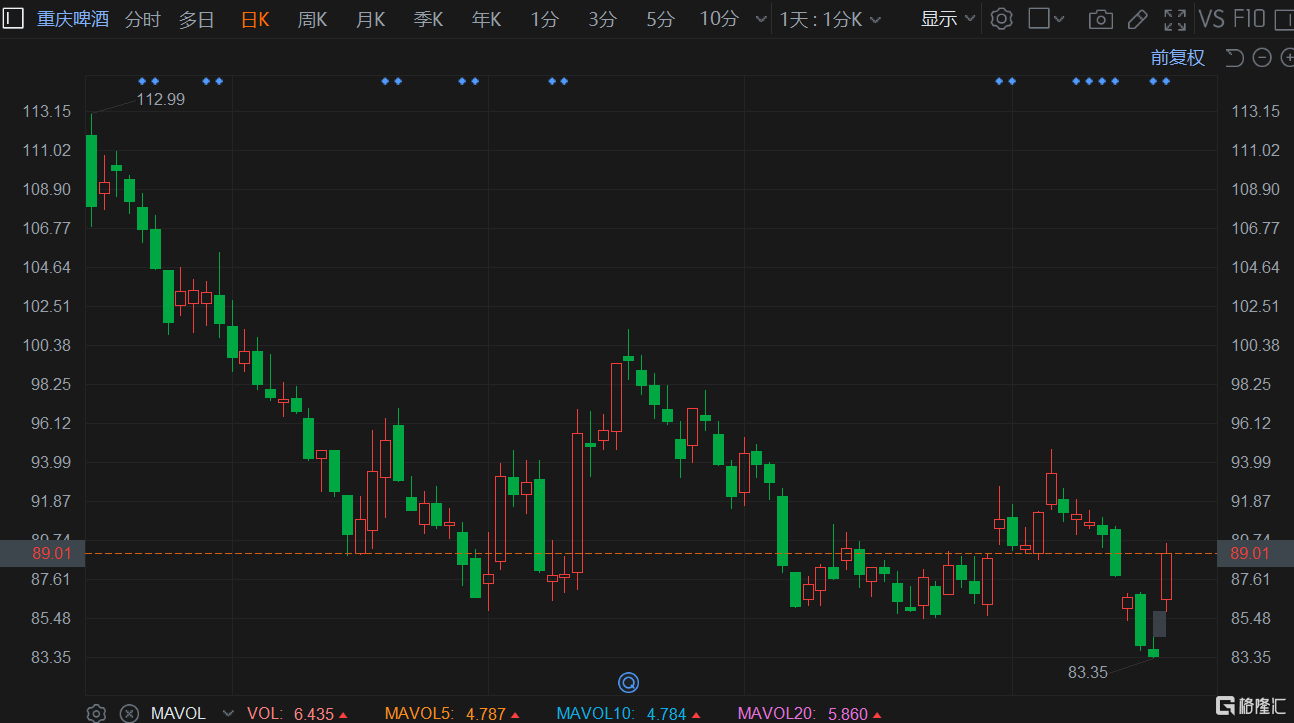This screenshot has height=723, width=1294.
Task: Zoom out chart with minus icon
Action: click(x=1262, y=57)
